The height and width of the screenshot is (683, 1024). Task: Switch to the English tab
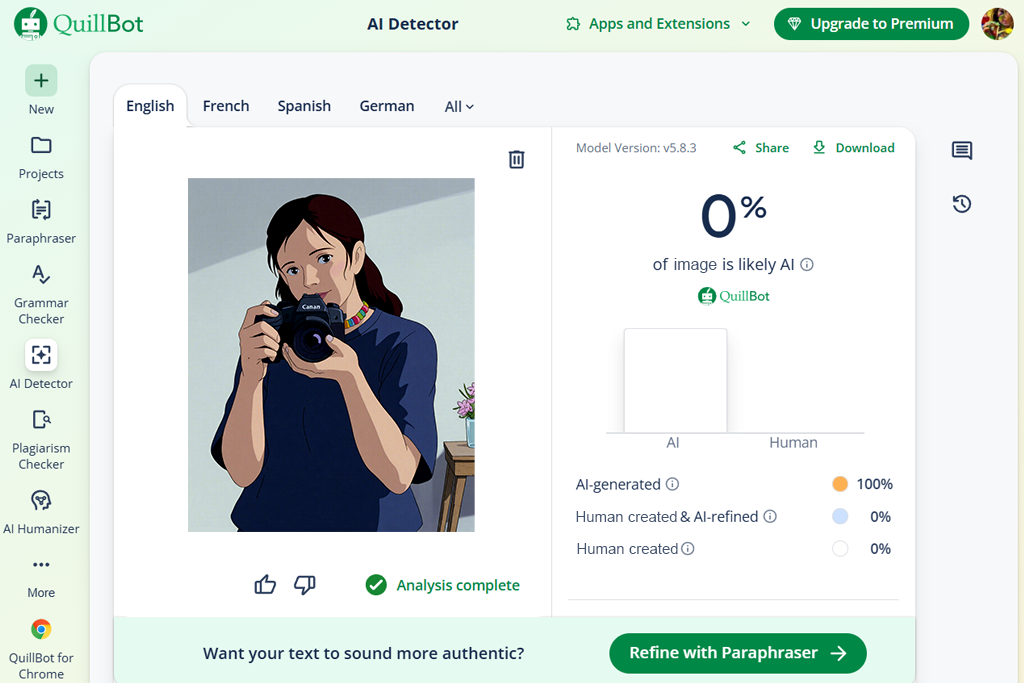pos(150,106)
